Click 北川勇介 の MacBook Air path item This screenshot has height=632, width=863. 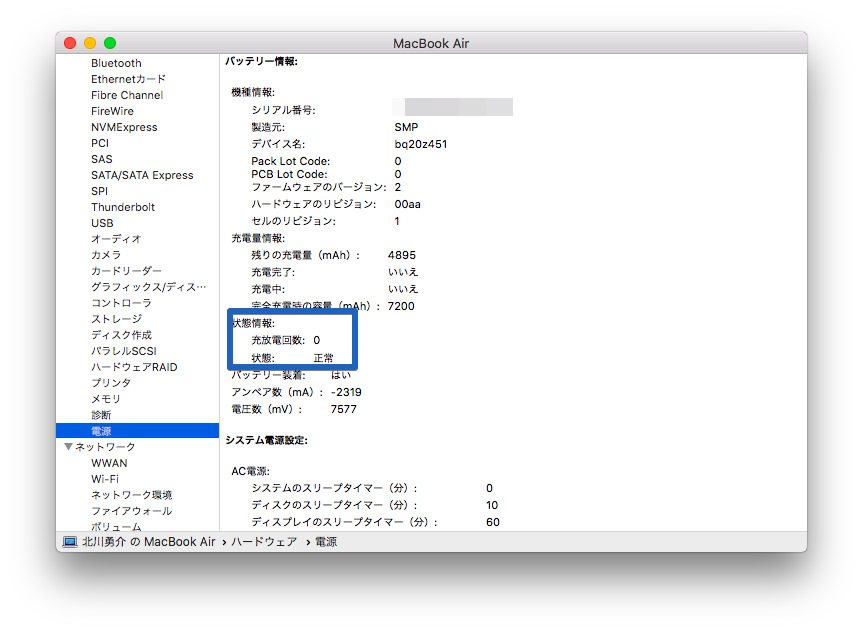[149, 542]
